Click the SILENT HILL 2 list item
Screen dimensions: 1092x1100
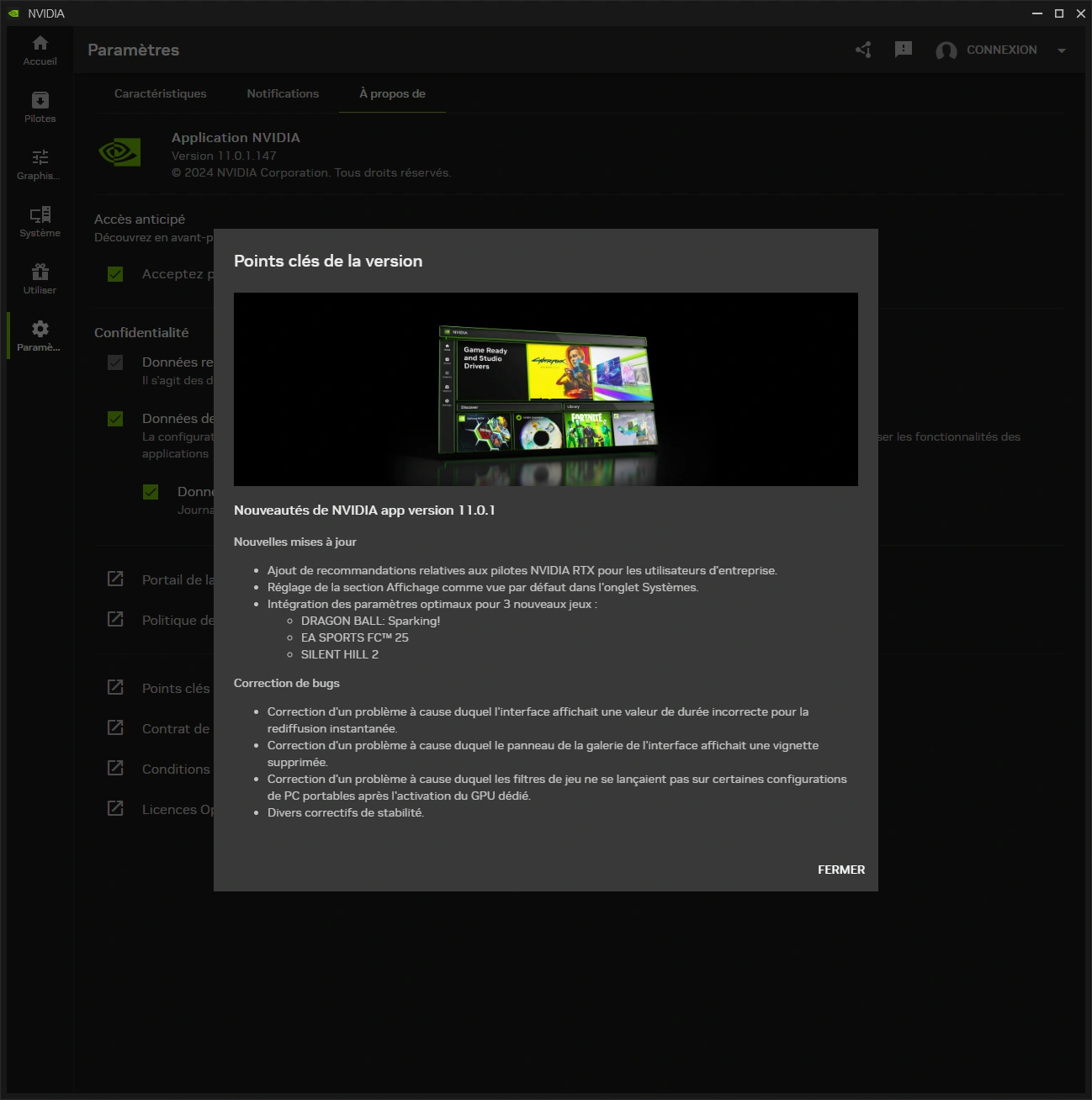tap(340, 654)
